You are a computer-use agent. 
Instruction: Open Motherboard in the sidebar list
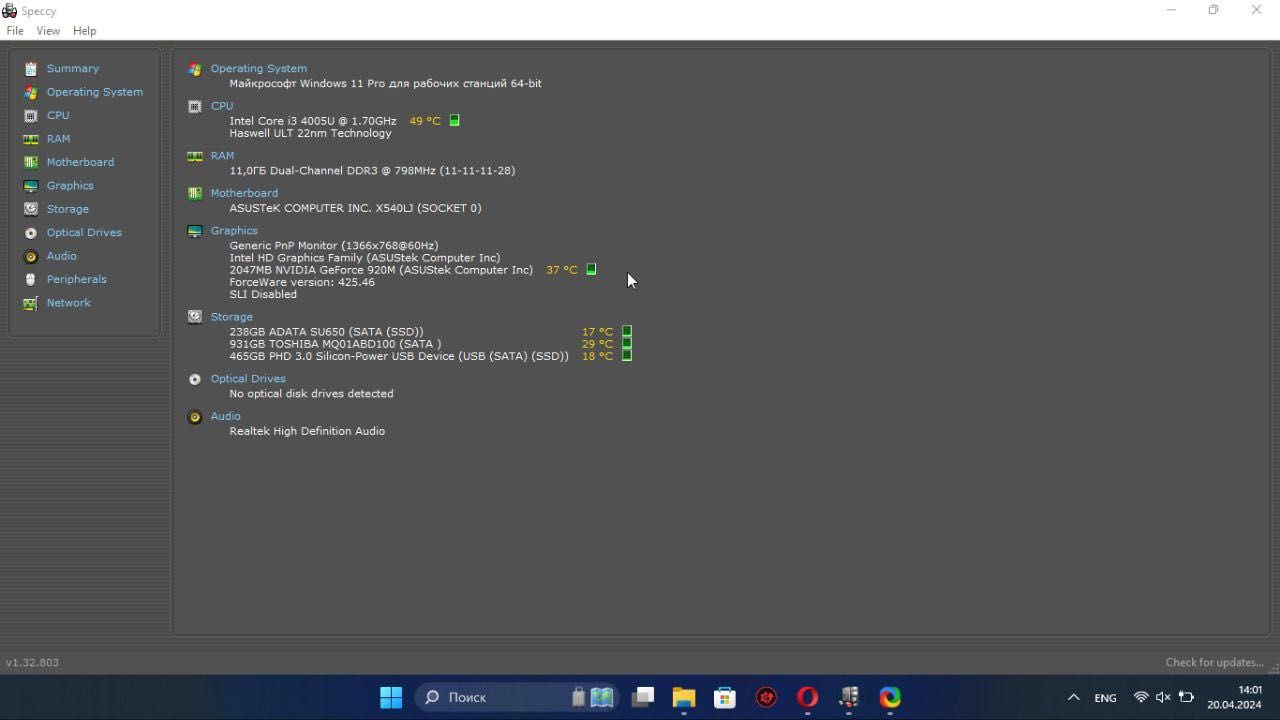[80, 162]
